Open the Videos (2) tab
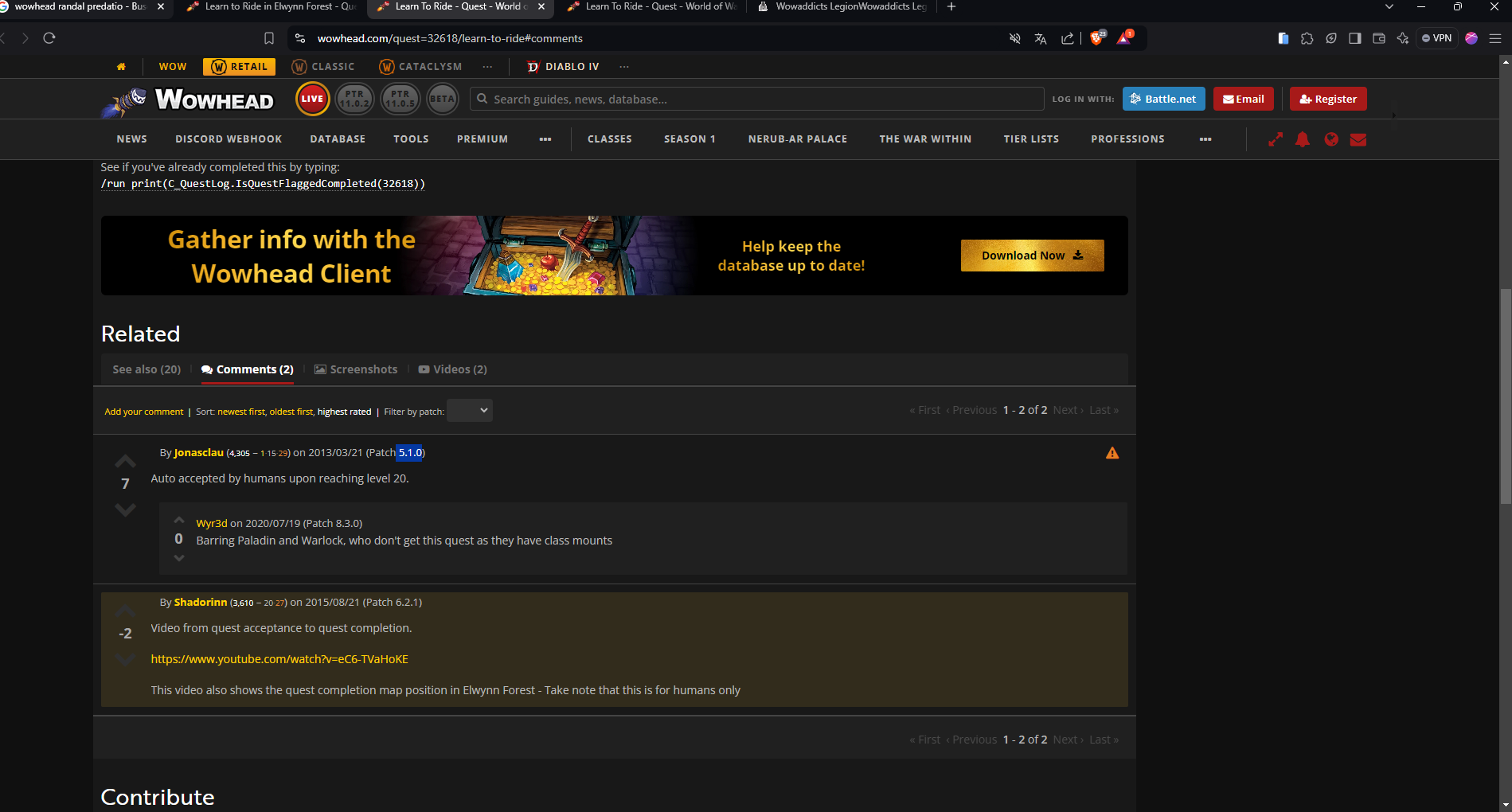This screenshot has height=812, width=1512. (453, 369)
